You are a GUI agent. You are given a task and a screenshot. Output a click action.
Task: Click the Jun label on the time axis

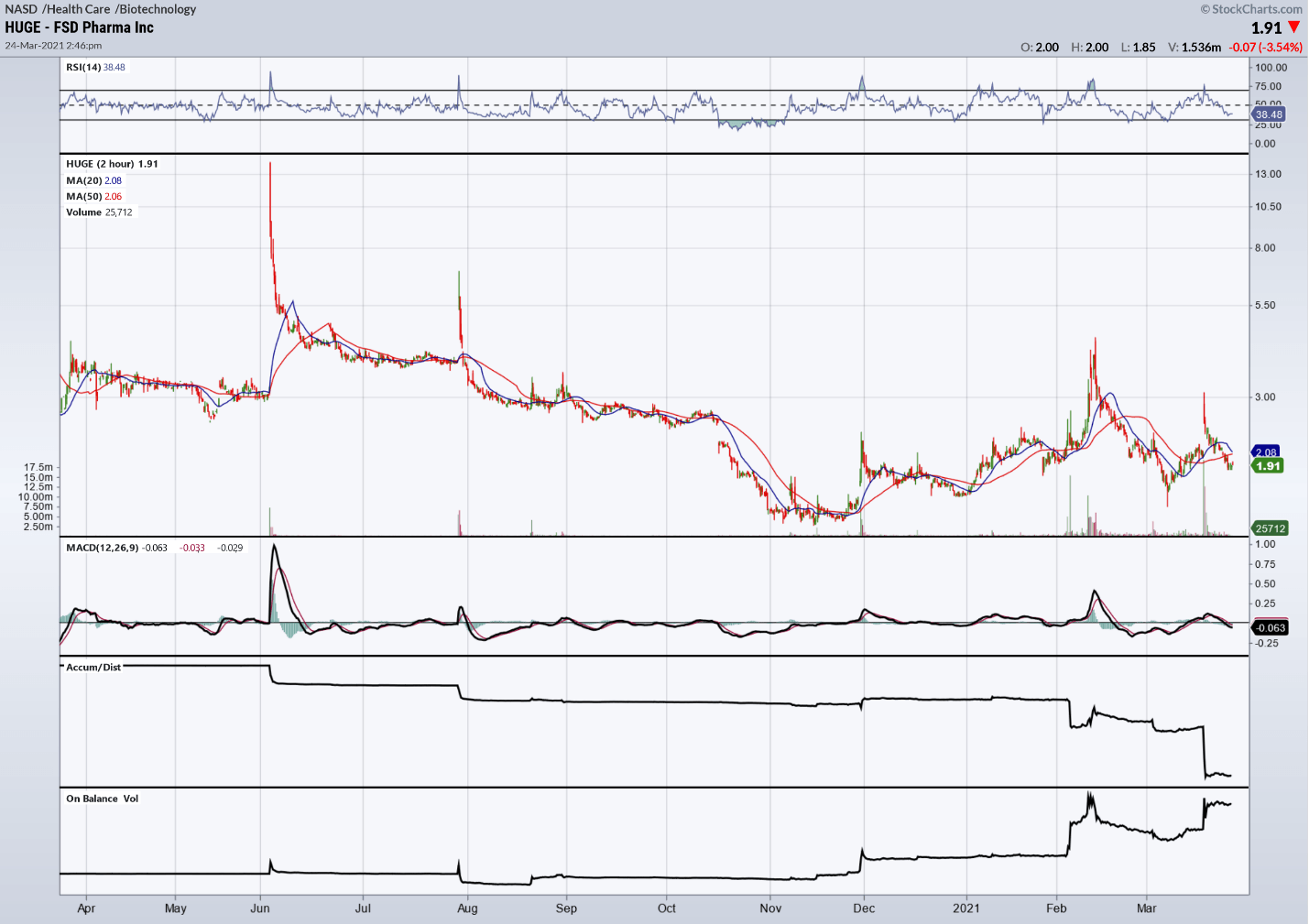260,908
